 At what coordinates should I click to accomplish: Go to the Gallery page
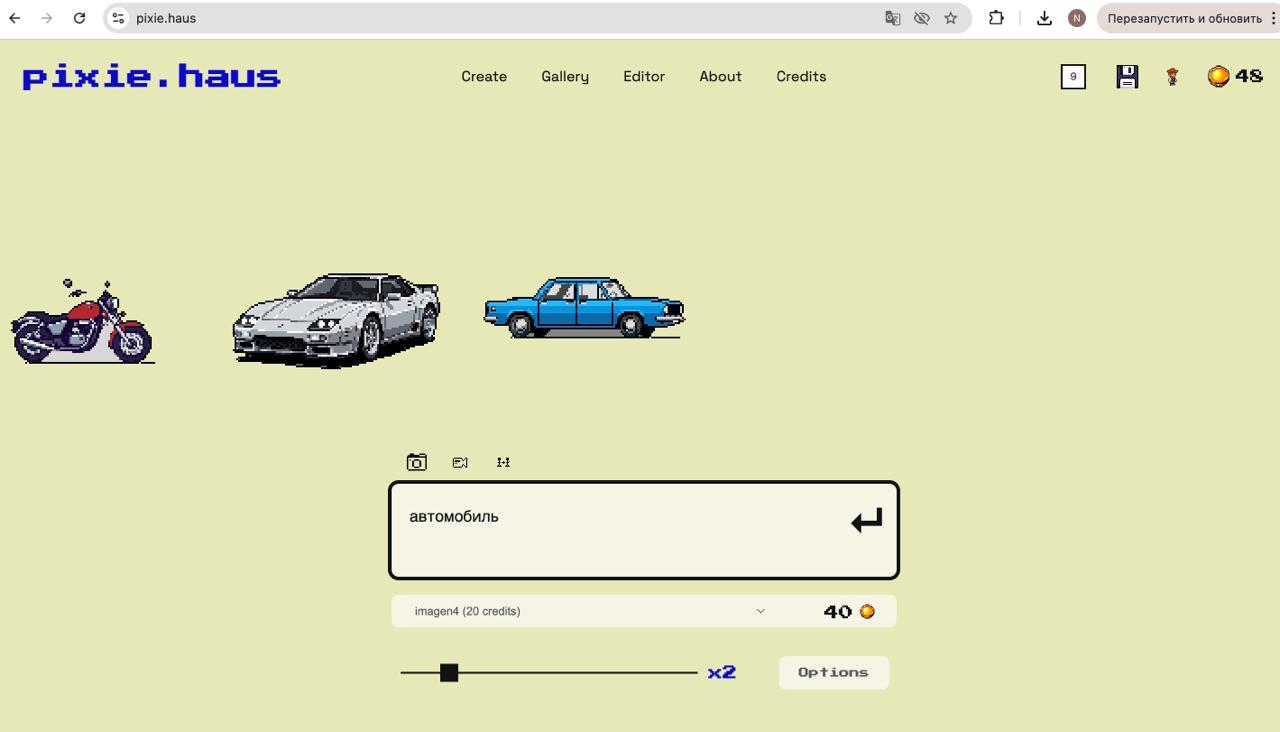click(565, 76)
